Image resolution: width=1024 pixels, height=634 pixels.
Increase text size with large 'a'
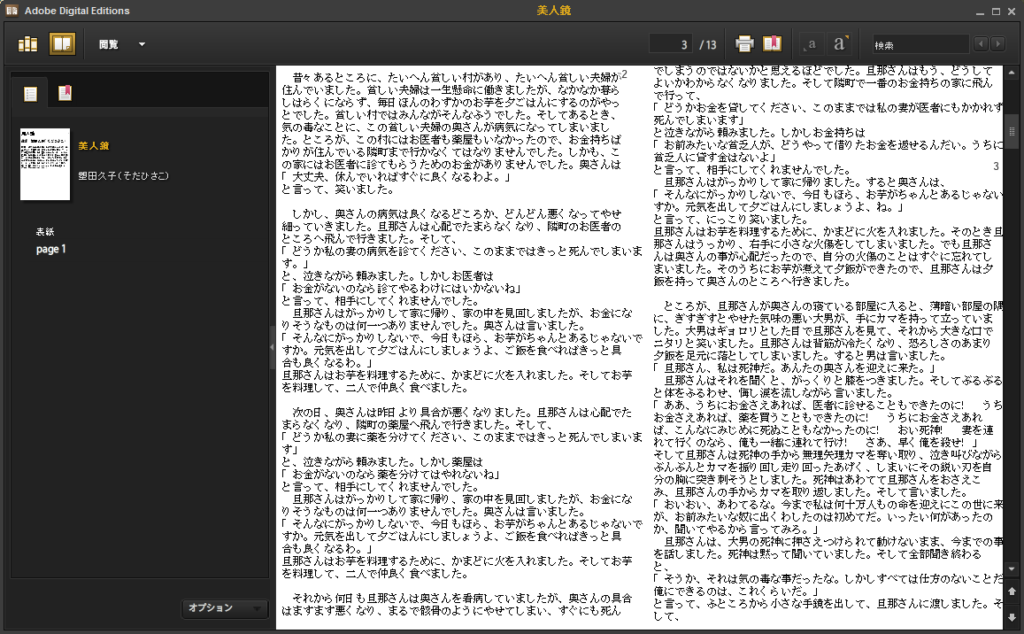click(x=841, y=44)
